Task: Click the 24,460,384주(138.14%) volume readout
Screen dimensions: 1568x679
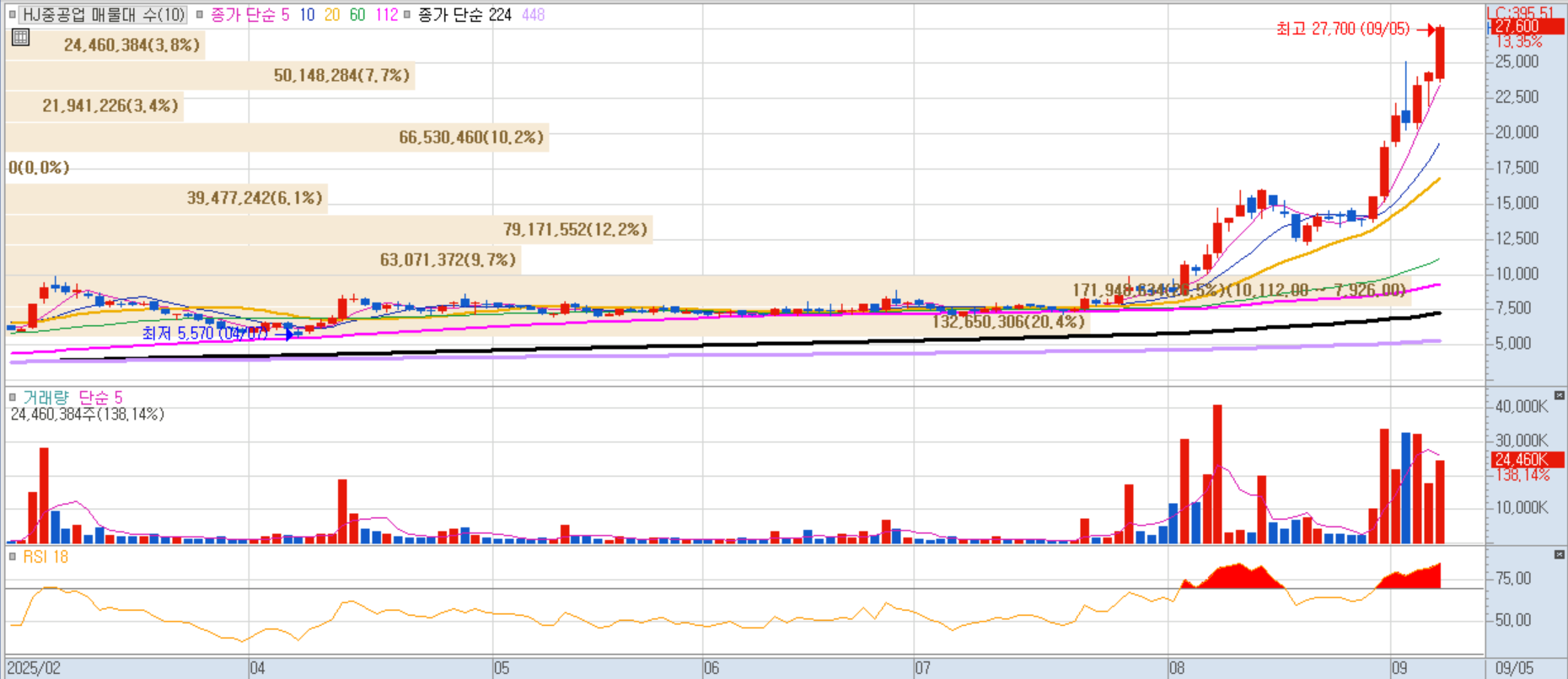Action: [x=88, y=414]
